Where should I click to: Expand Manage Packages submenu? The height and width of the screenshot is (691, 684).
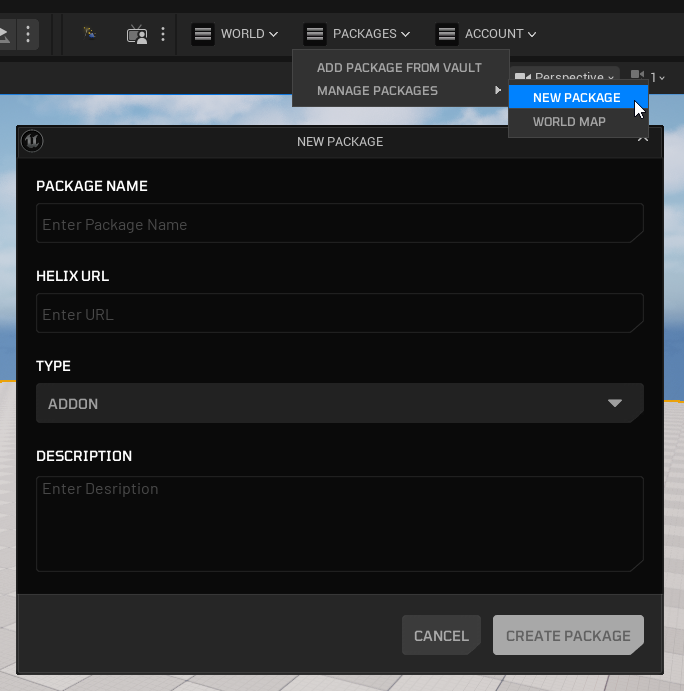[401, 91]
